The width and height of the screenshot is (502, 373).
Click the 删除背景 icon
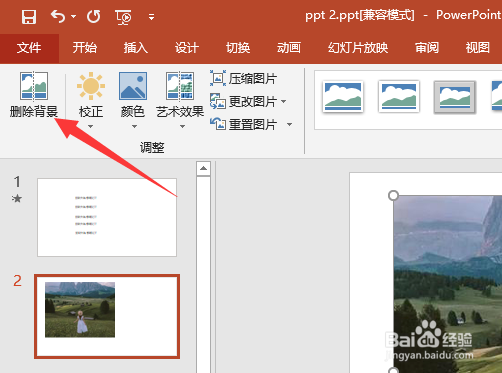(34, 86)
